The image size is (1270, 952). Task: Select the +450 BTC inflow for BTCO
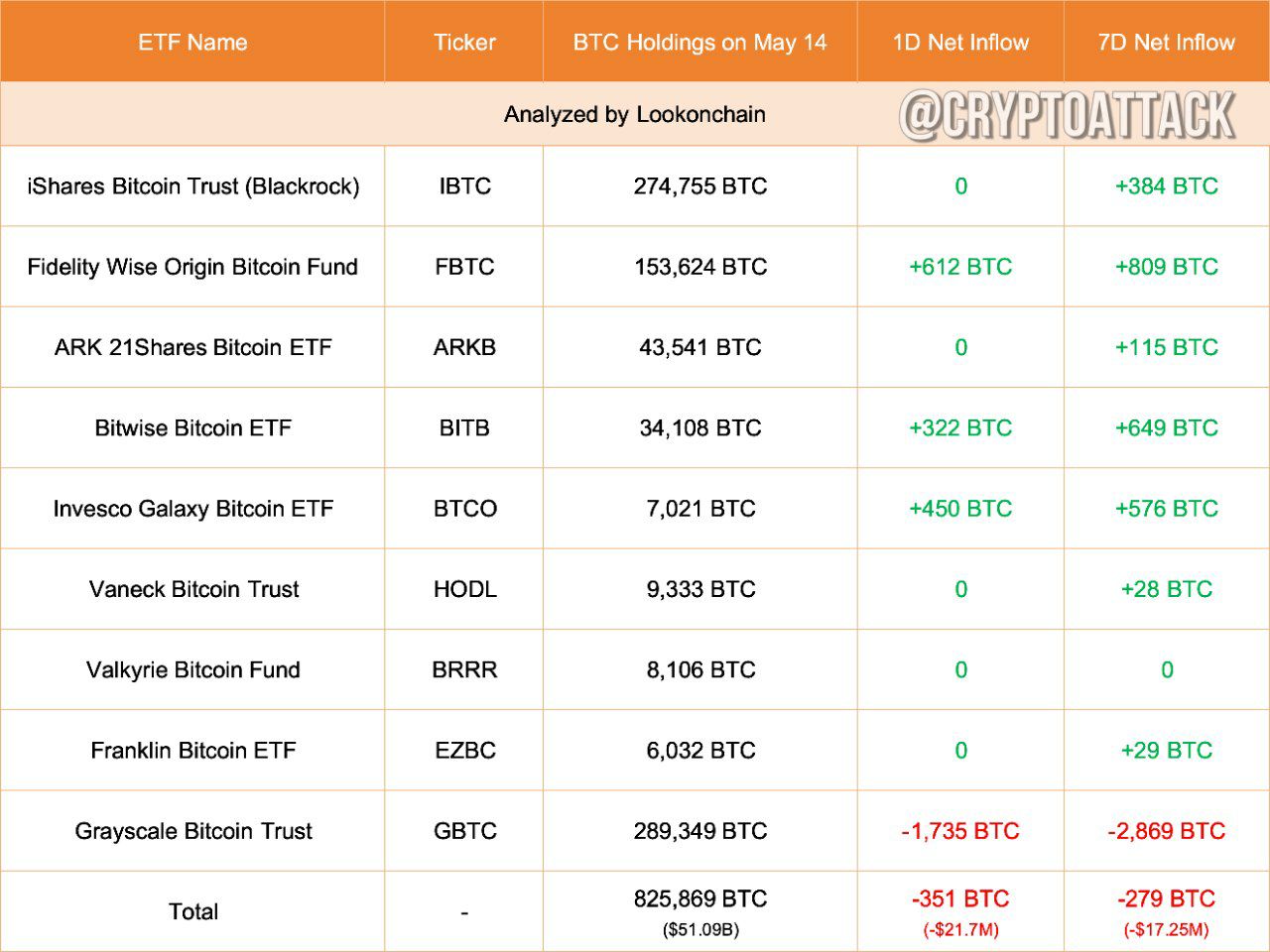pos(960,509)
